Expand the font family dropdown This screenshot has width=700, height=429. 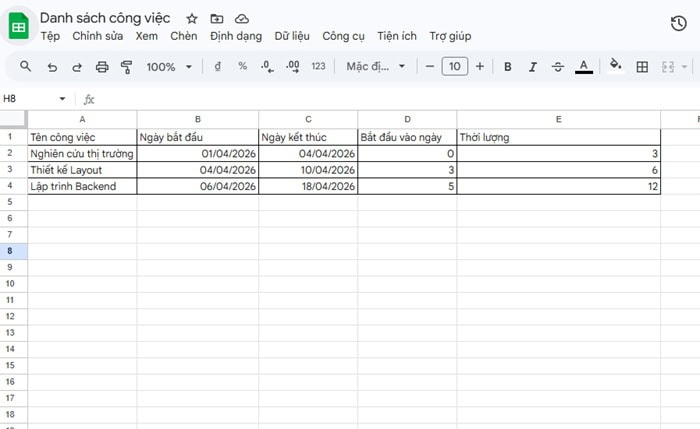pos(376,67)
